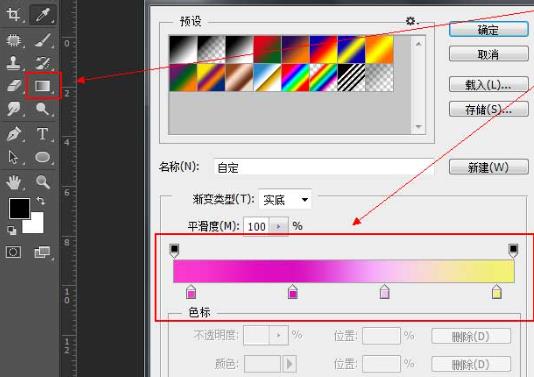Select the Pen tool
Image resolution: width=534 pixels, height=377 pixels.
14,134
